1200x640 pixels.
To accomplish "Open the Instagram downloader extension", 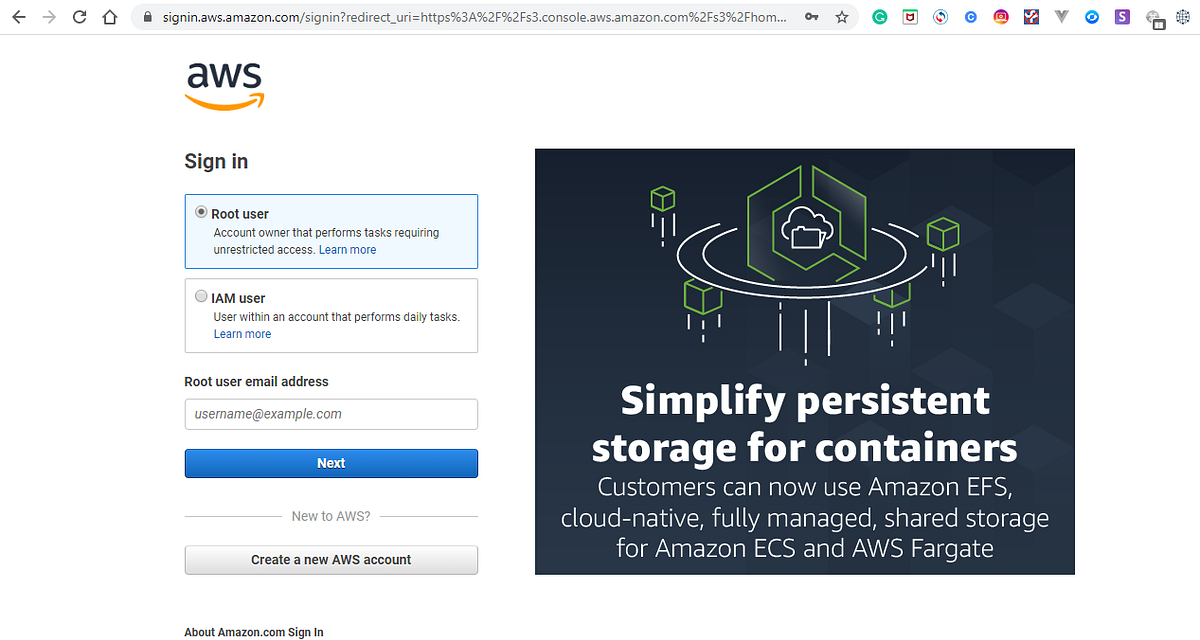I will tap(1000, 17).
